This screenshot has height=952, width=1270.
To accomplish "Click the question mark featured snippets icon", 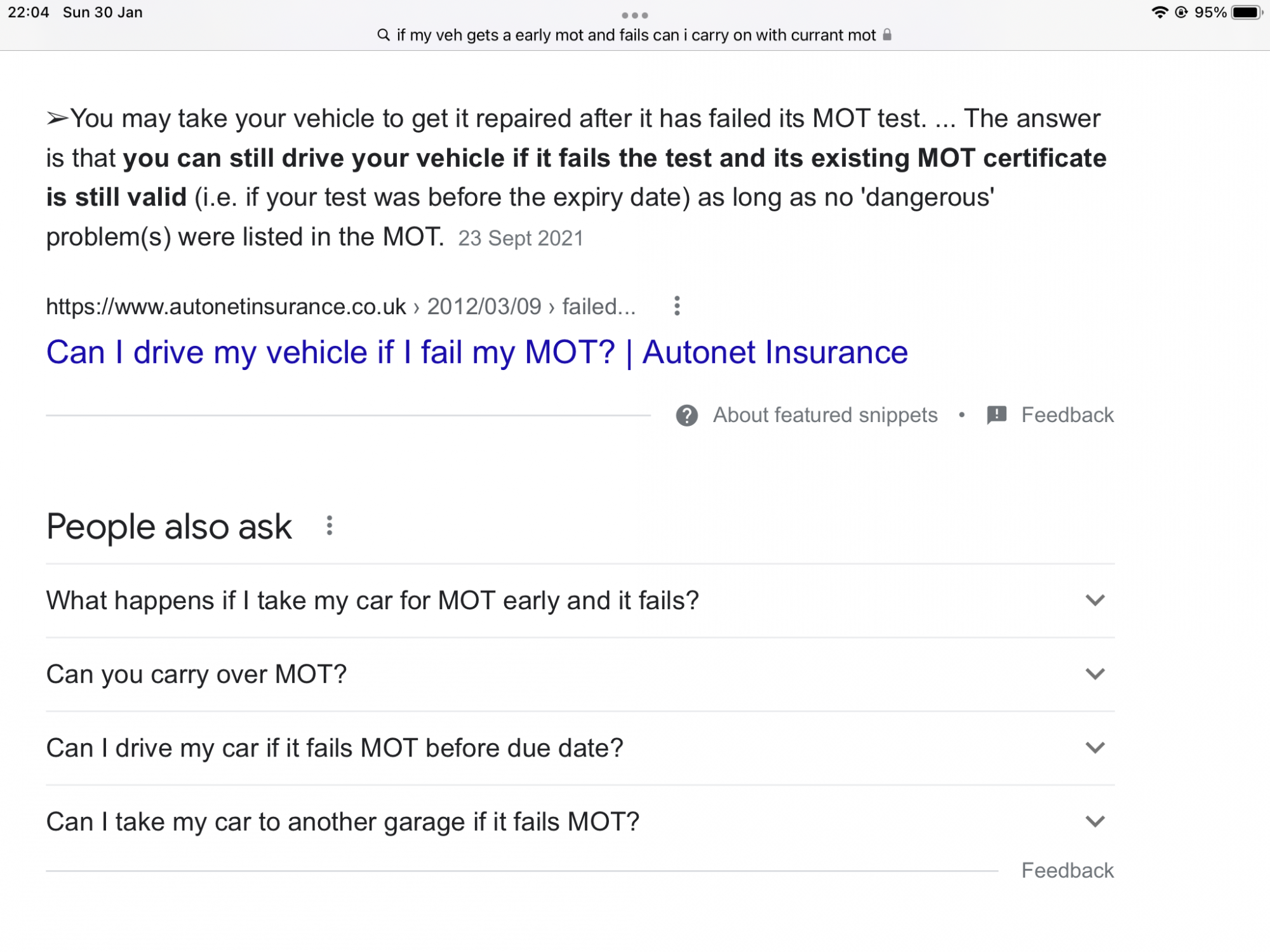I will tap(686, 416).
